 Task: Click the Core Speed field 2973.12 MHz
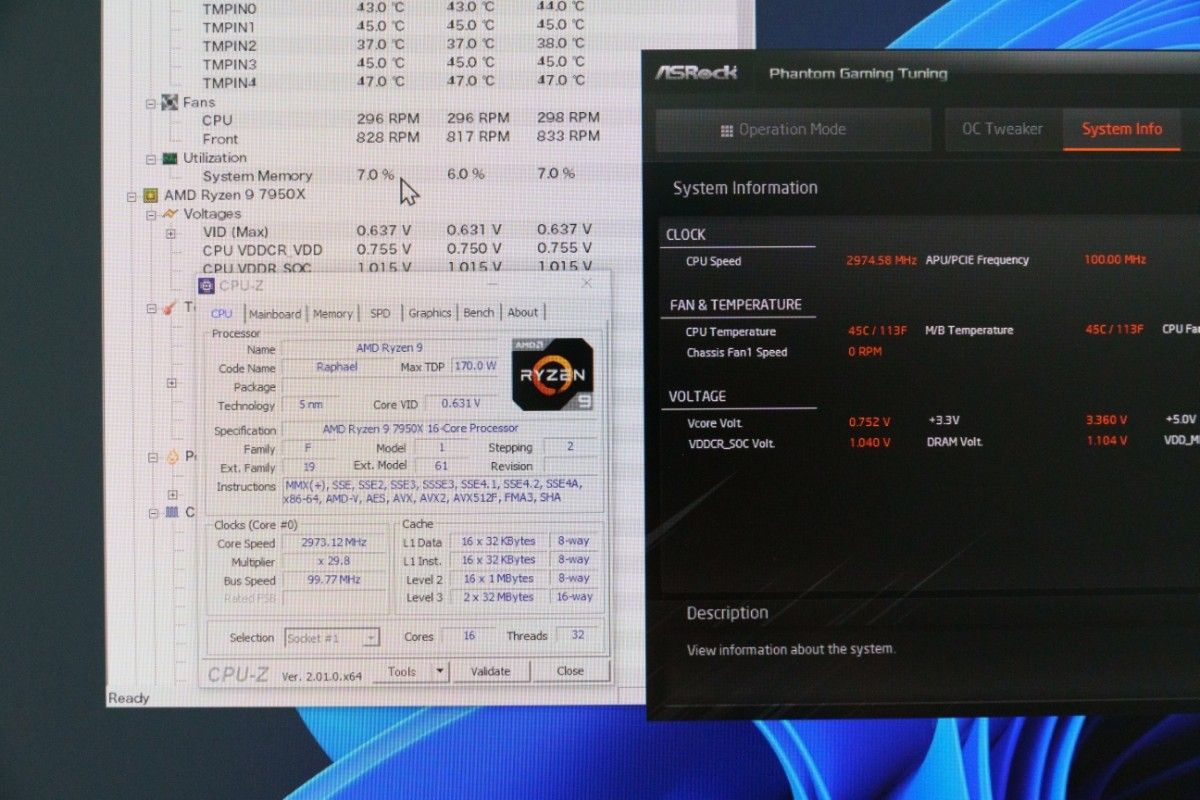pos(334,543)
